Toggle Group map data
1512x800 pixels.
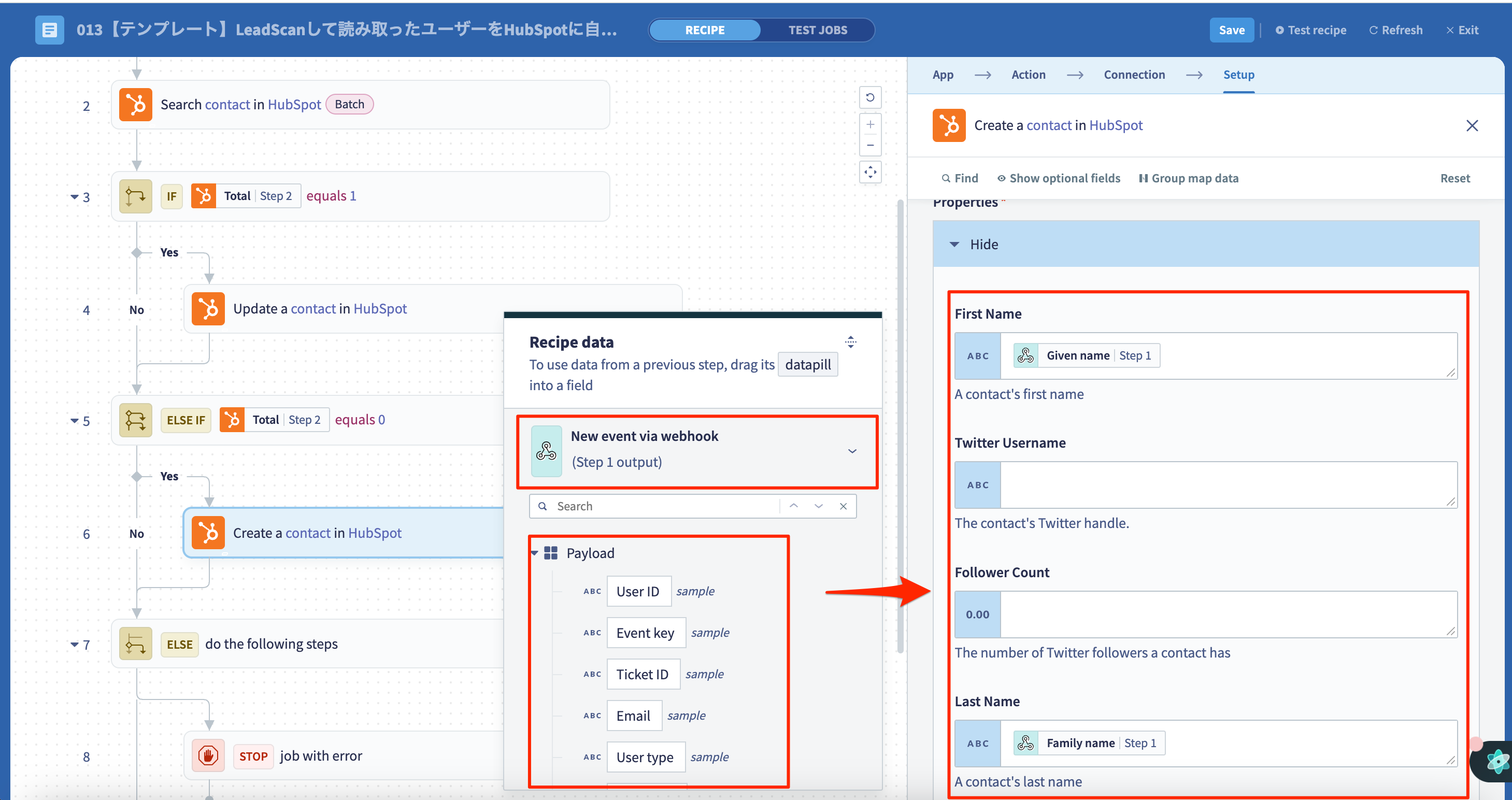pyautogui.click(x=1189, y=178)
